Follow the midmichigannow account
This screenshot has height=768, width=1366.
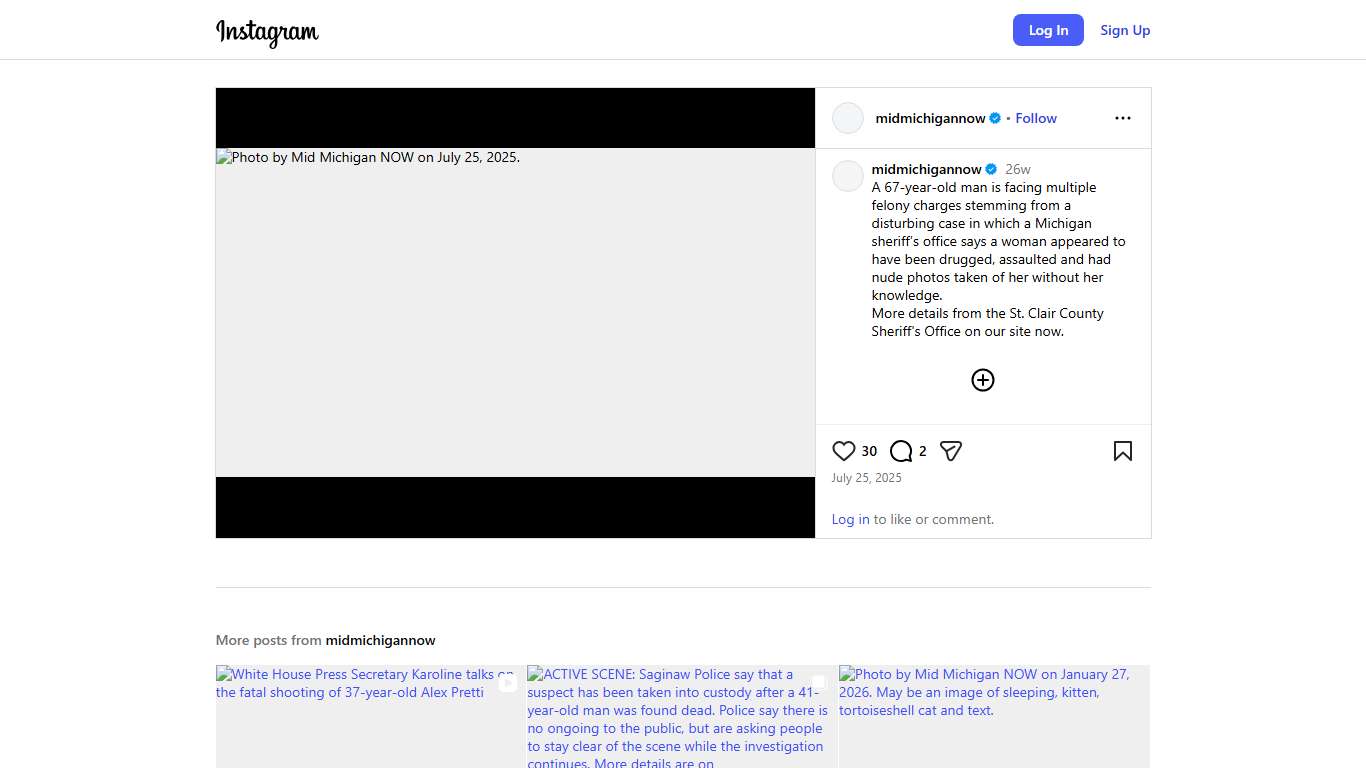tap(1036, 118)
